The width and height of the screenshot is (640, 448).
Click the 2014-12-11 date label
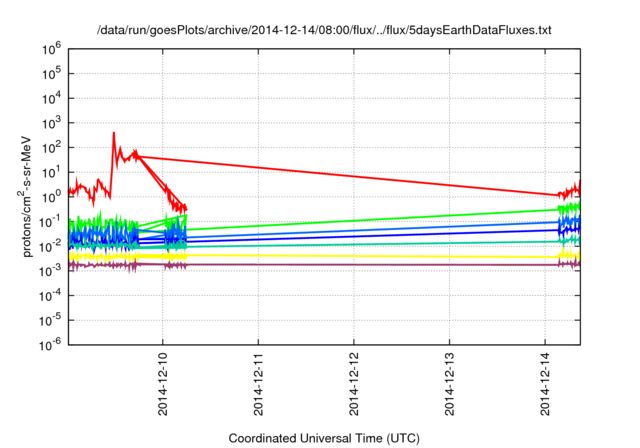(x=258, y=384)
